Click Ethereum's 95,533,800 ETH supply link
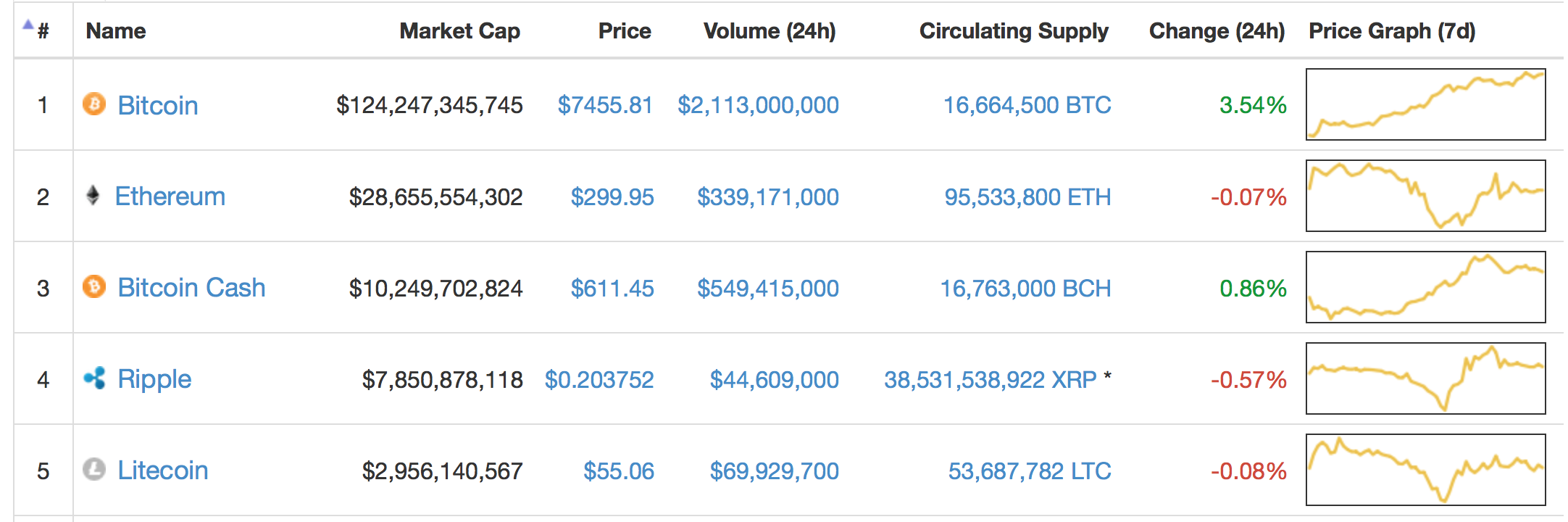1568x522 pixels. point(1027,197)
